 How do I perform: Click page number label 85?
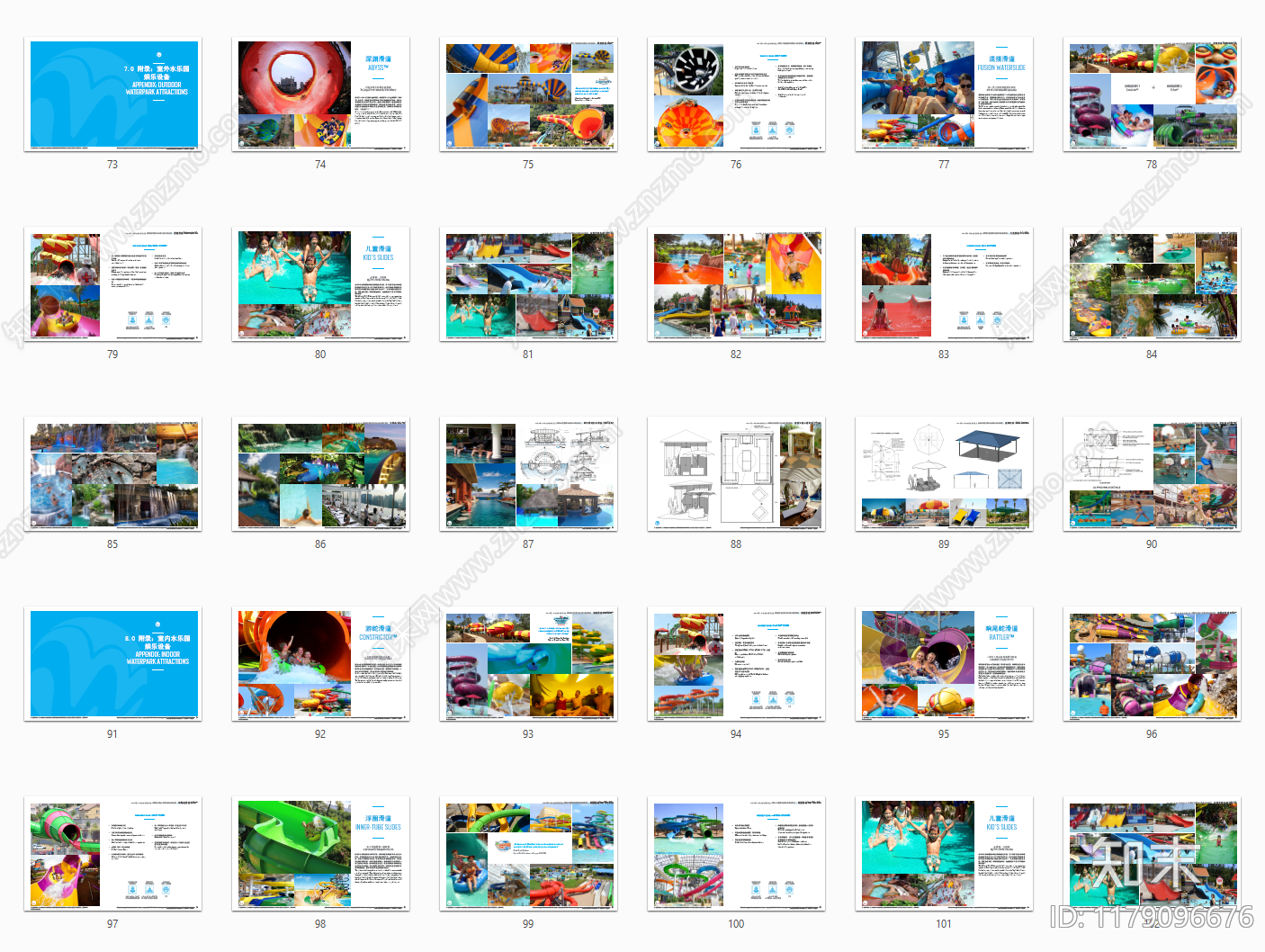point(112,544)
